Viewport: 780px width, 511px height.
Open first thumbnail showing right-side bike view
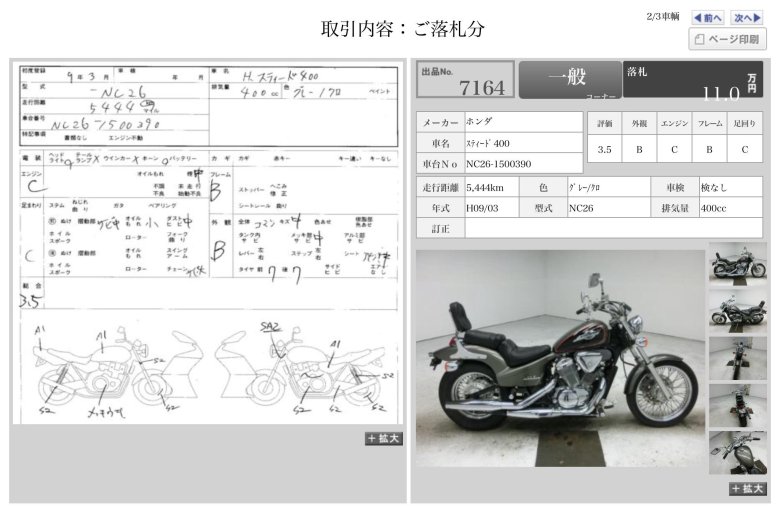tap(738, 262)
